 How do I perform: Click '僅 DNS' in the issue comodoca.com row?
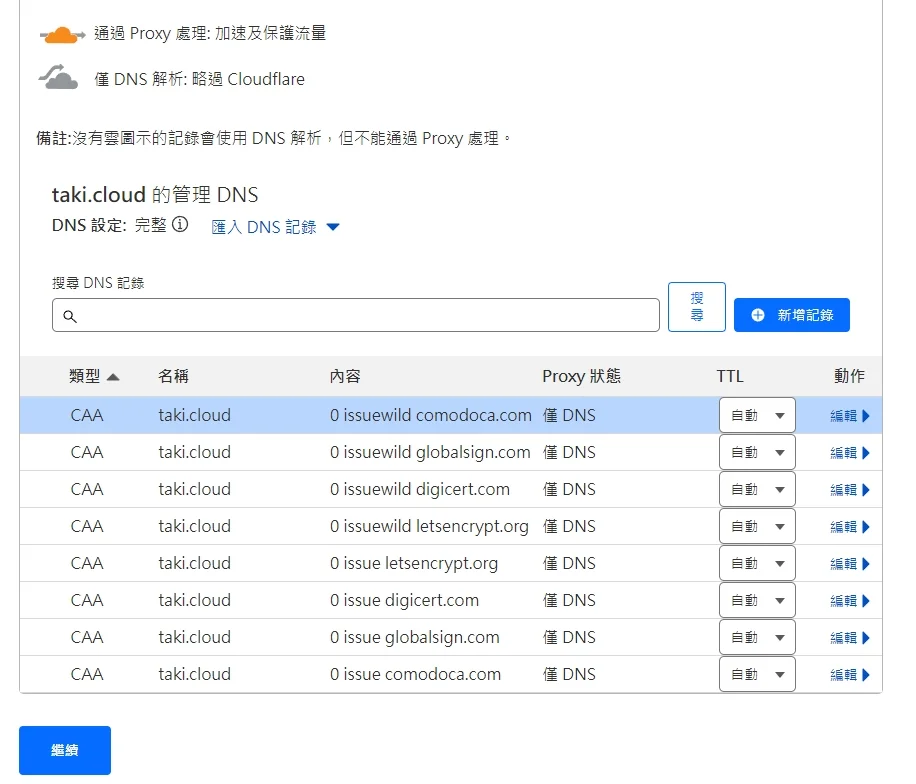(570, 674)
